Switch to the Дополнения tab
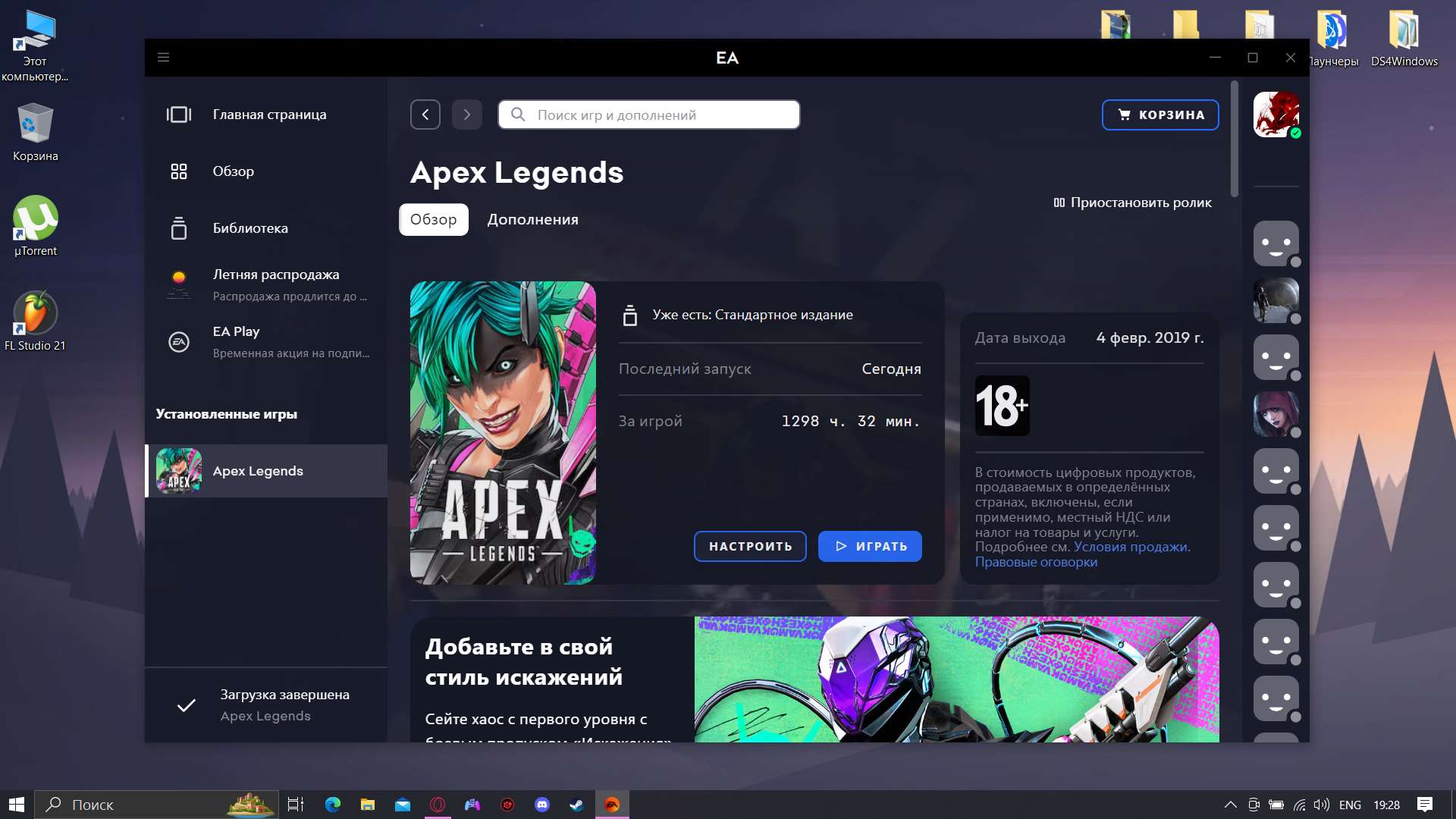This screenshot has width=1456, height=819. tap(532, 219)
